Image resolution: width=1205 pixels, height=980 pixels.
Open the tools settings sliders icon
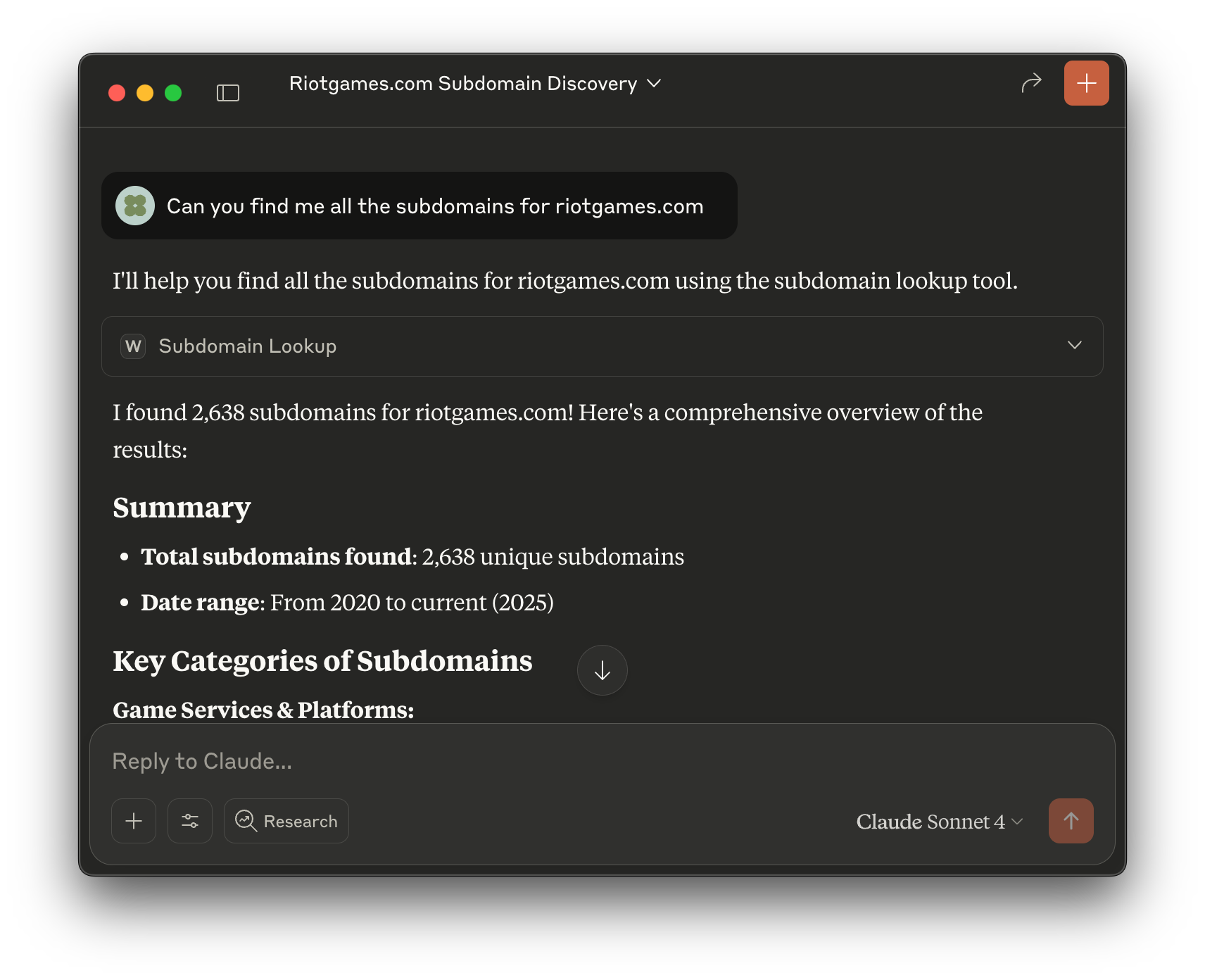coord(189,821)
